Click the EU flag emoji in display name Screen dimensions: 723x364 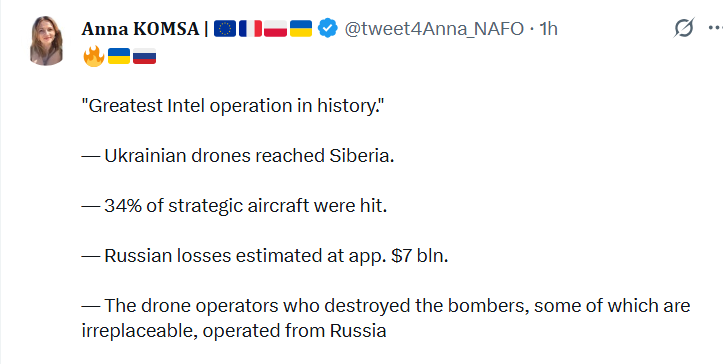click(225, 29)
